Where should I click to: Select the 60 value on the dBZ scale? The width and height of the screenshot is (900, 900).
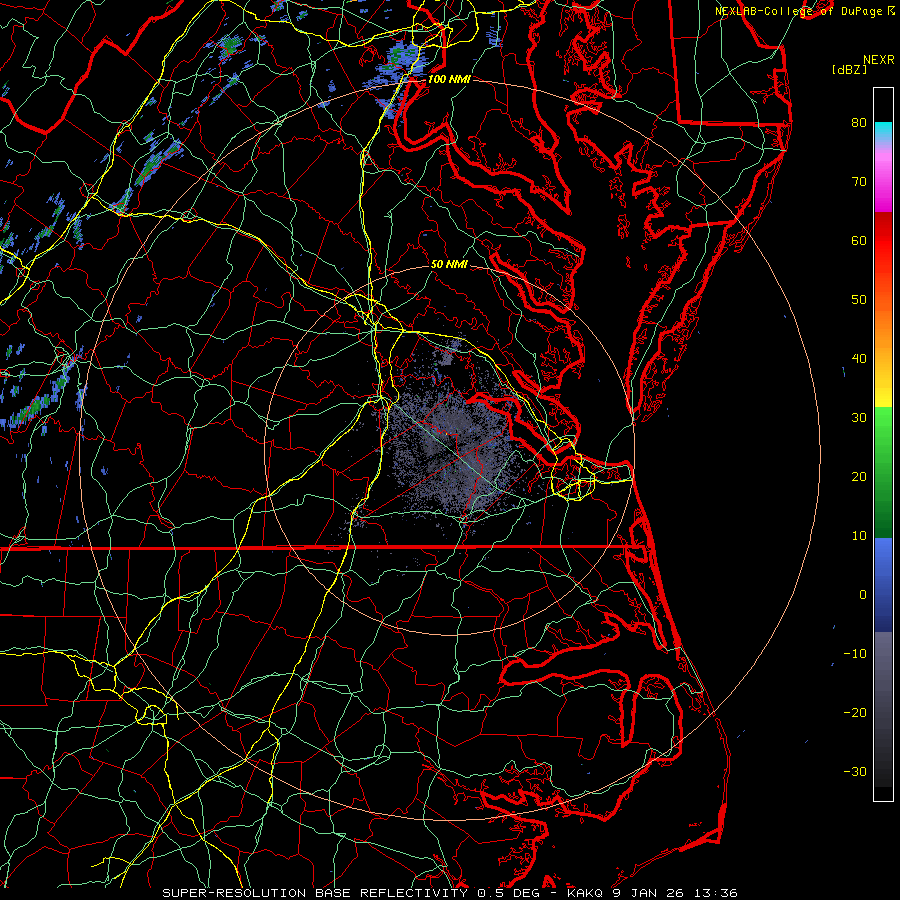859,240
